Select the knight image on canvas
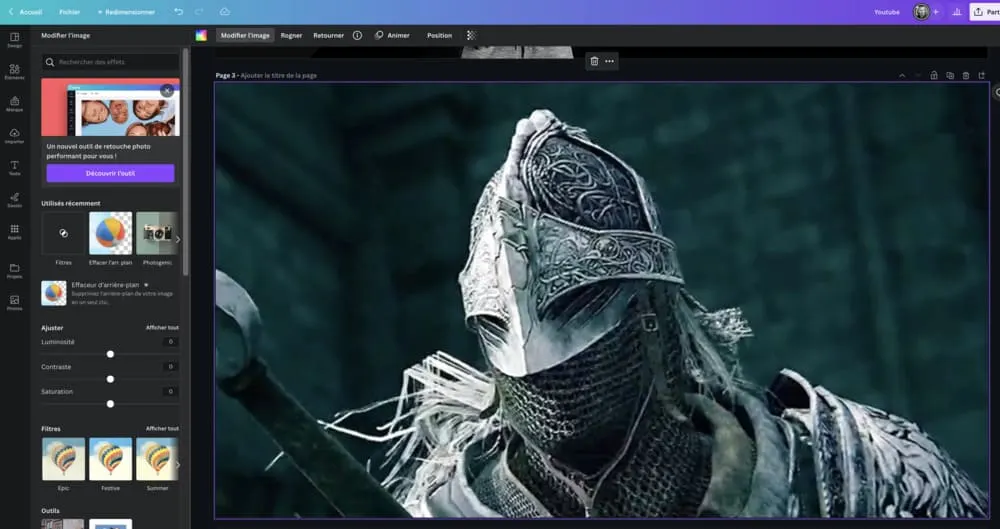Image resolution: width=1000 pixels, height=529 pixels. coord(601,300)
